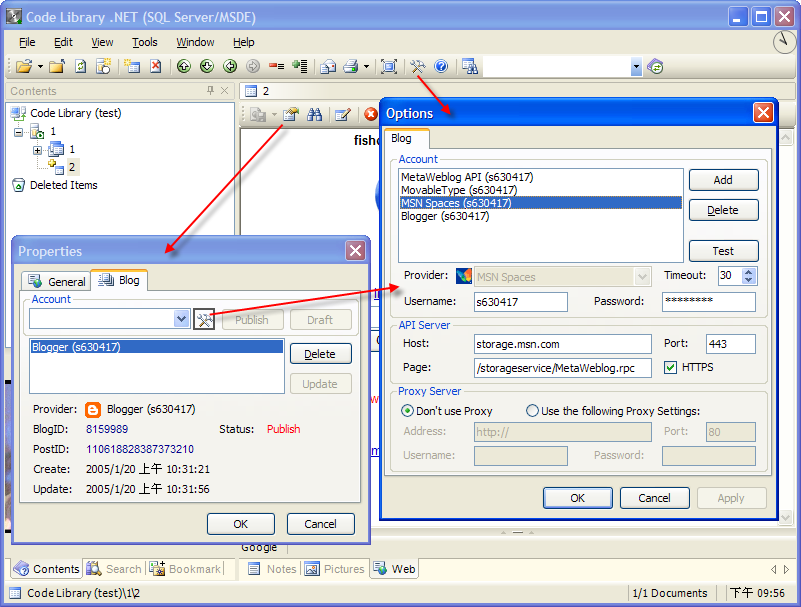Screen dimensions: 801x607
Task: Click the main toolbar search combo box field
Action: point(557,66)
